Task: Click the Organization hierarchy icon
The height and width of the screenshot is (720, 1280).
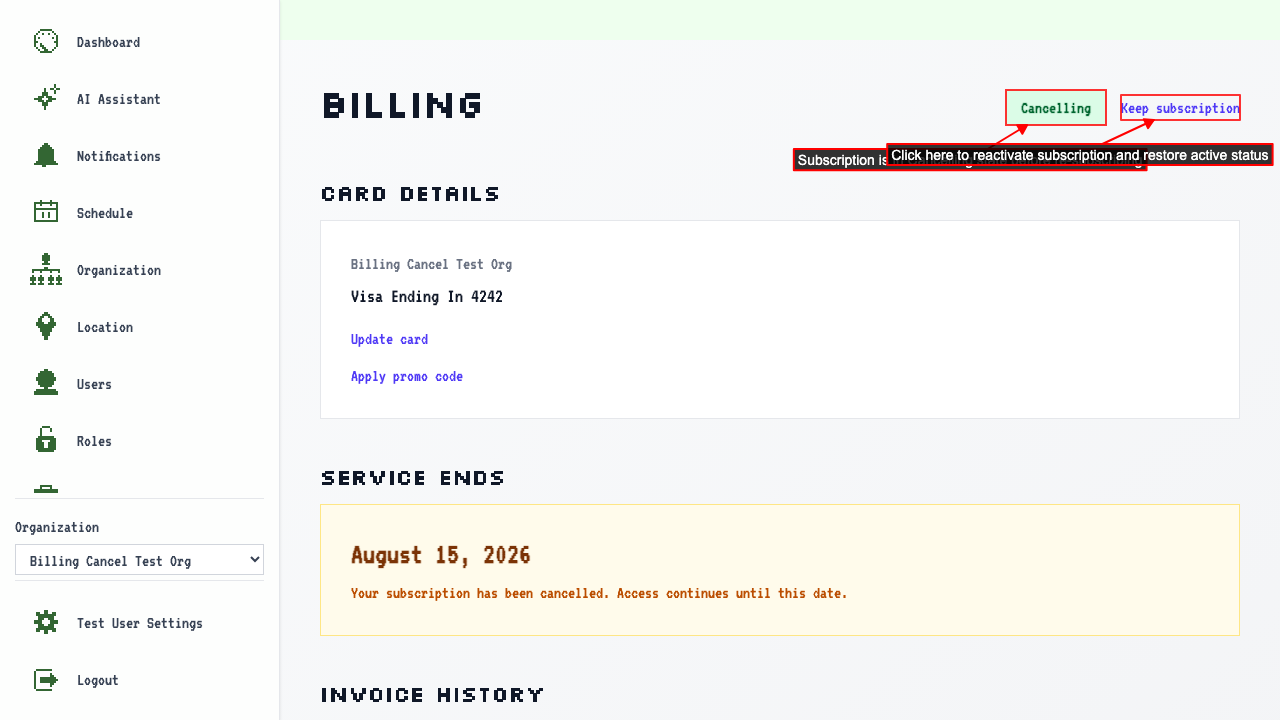Action: [46, 269]
